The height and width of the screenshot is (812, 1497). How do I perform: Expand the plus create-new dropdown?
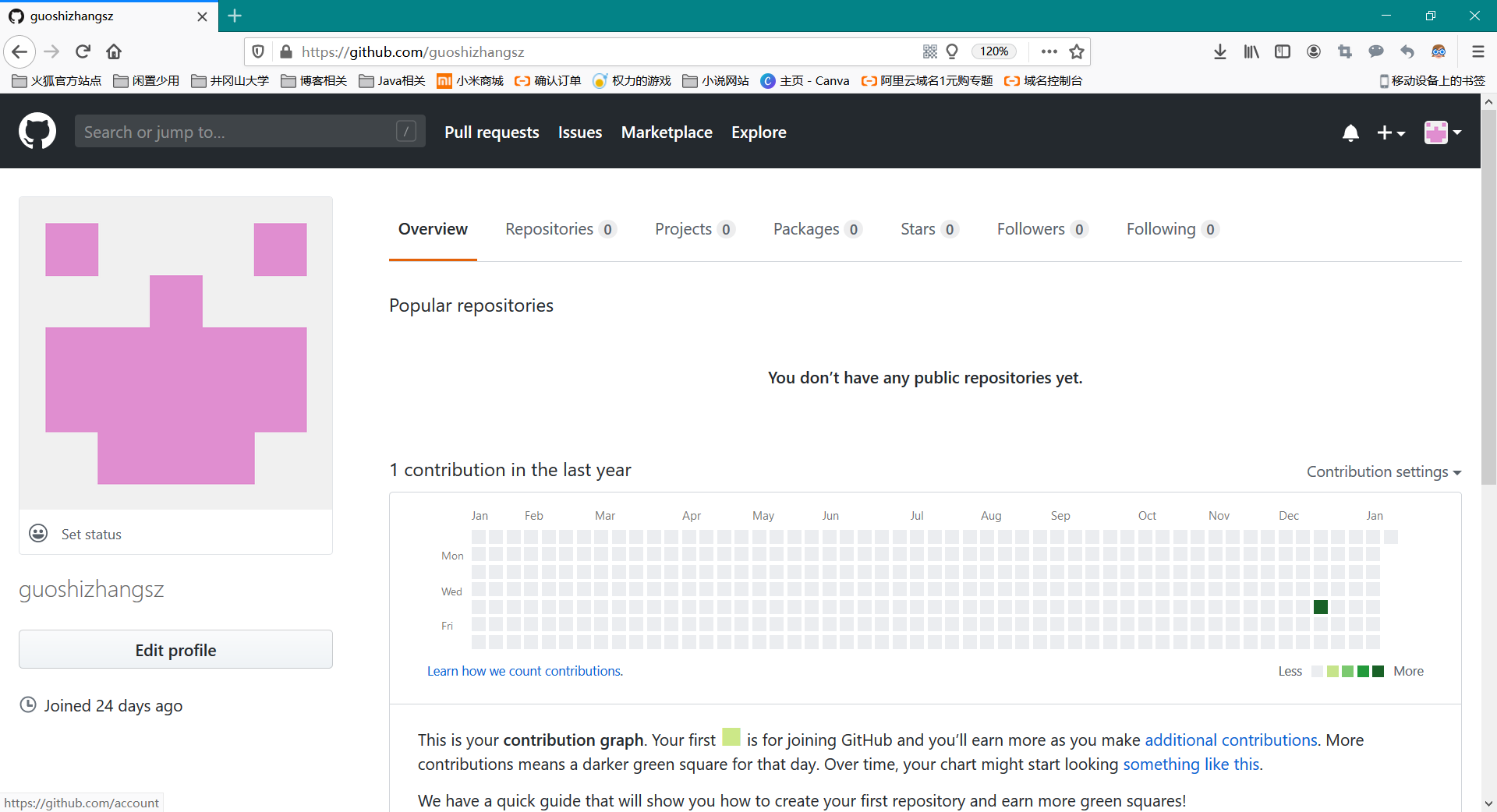coord(1390,133)
